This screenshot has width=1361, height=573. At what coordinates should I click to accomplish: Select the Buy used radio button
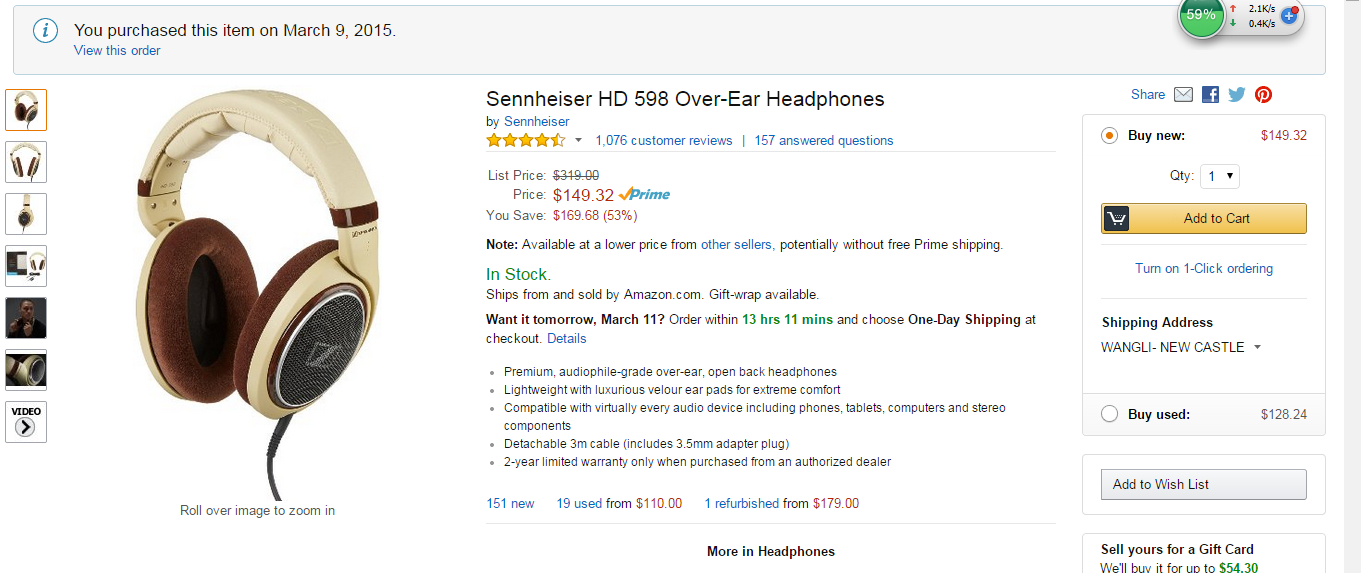[1109, 414]
